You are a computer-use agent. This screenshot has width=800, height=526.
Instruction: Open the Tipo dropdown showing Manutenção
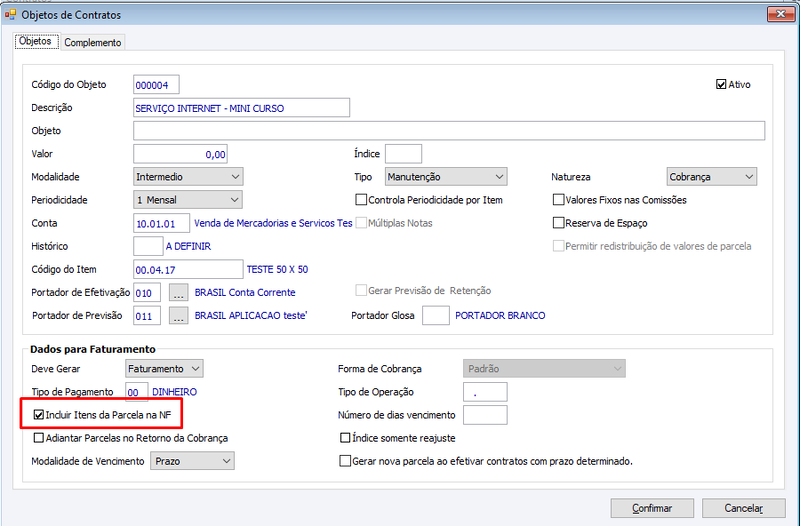[446, 177]
